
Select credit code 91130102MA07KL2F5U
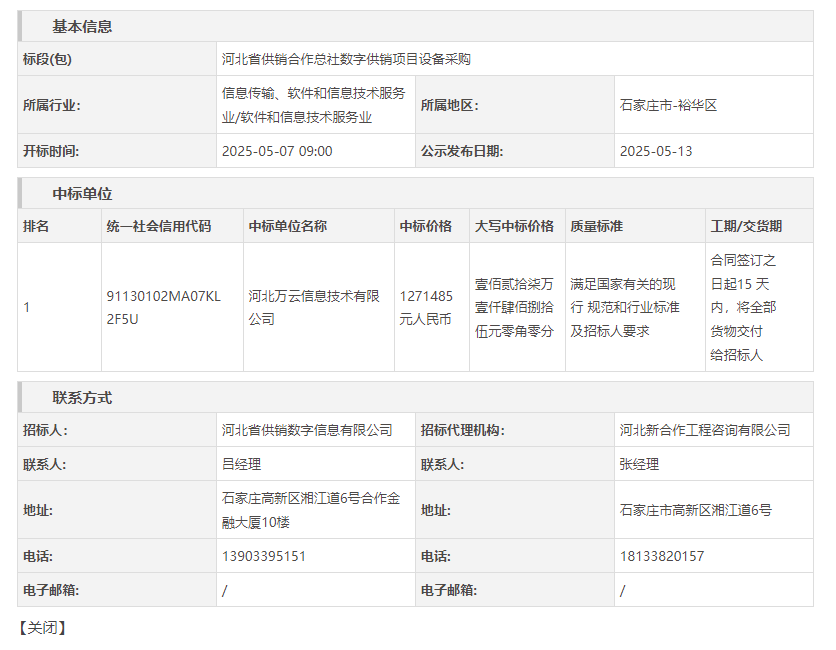coord(163,307)
